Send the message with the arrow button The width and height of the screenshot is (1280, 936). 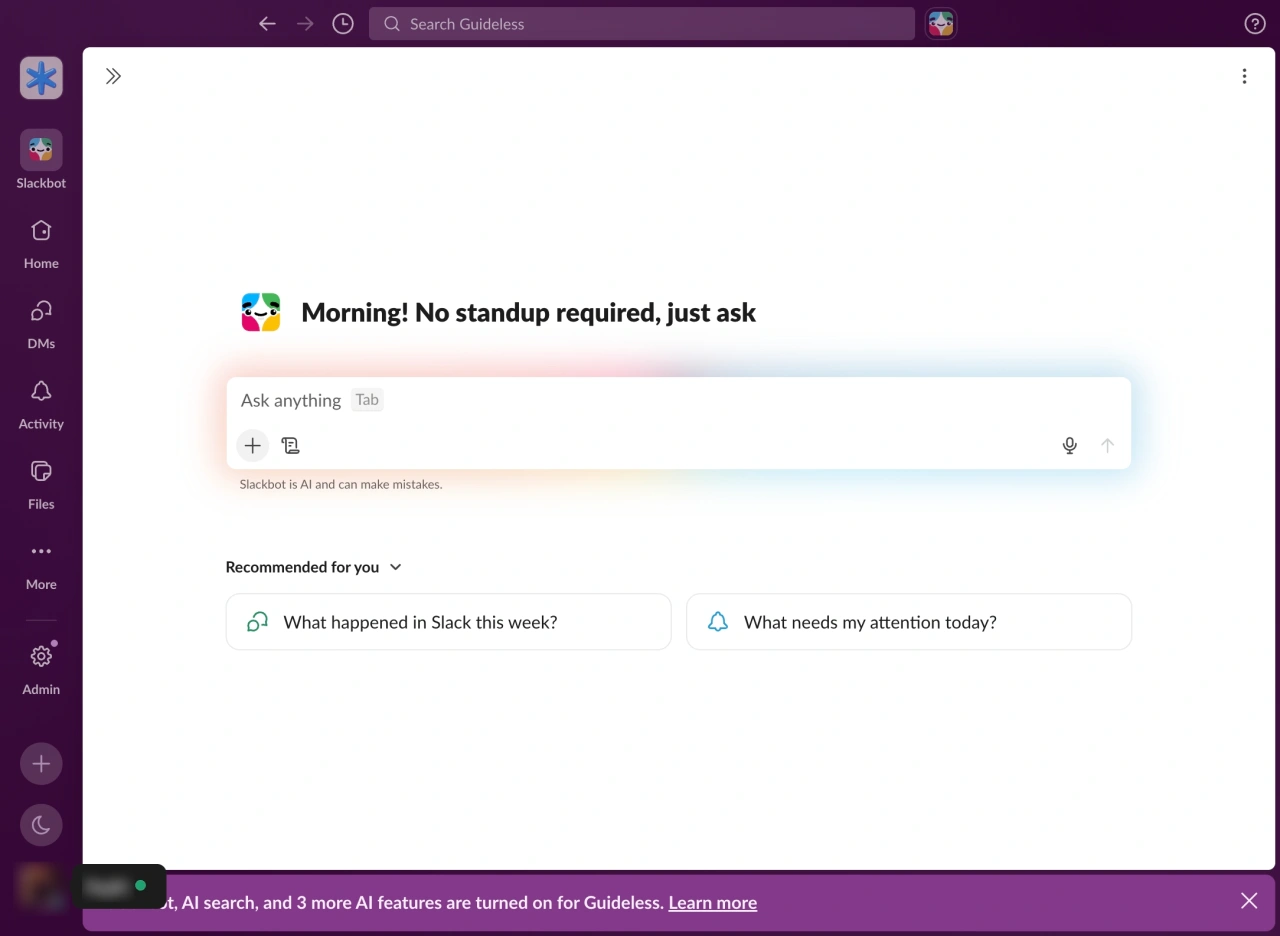pos(1107,446)
